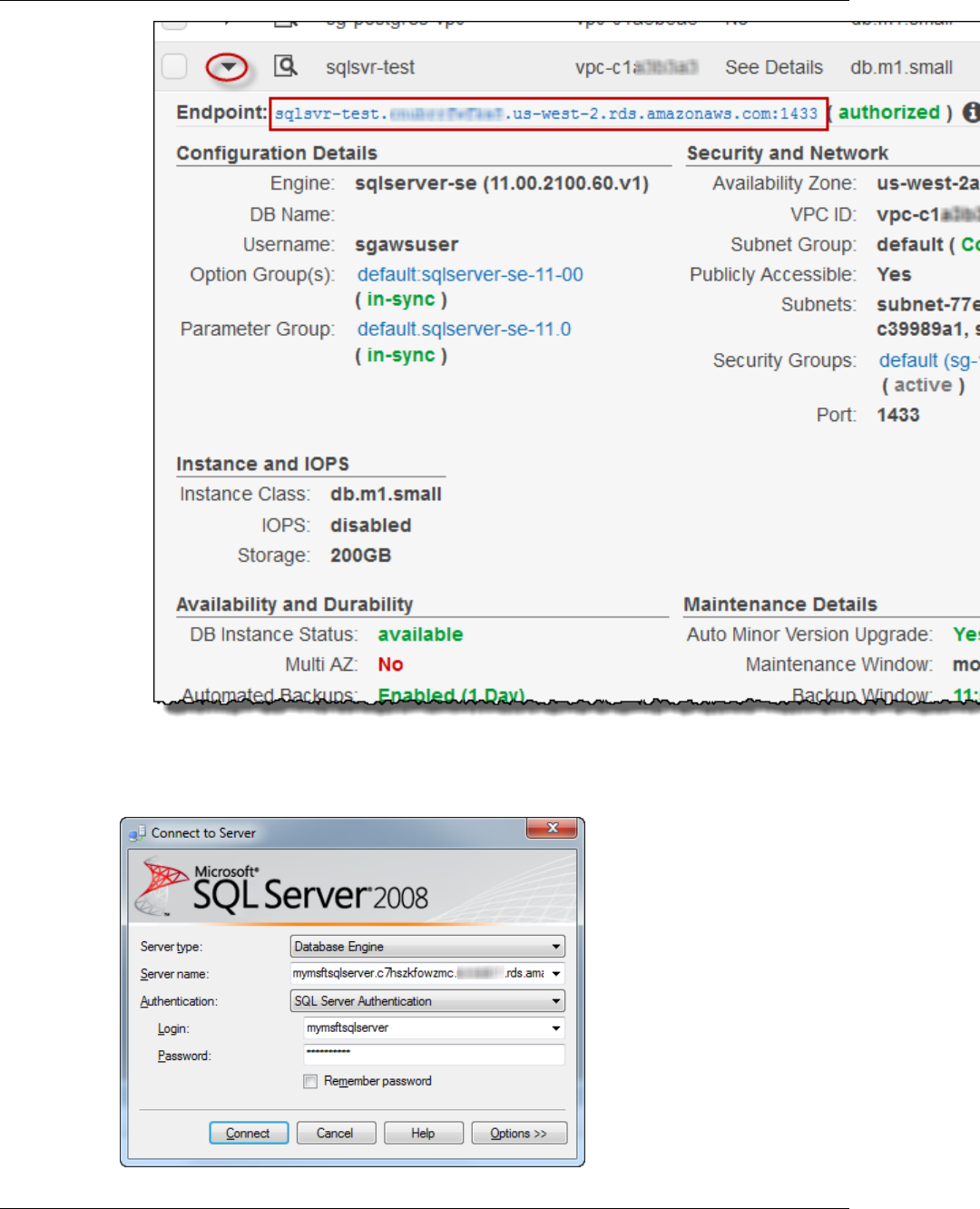Open the Authentication dropdown
Viewport: 980px width, 1209px height.
pos(427,1001)
